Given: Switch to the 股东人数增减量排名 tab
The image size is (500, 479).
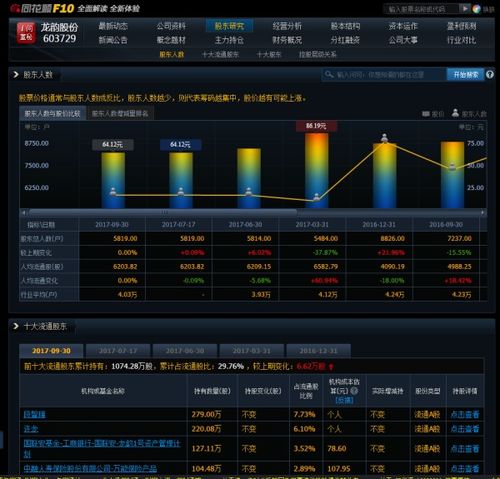Looking at the screenshot, I should pos(120,114).
